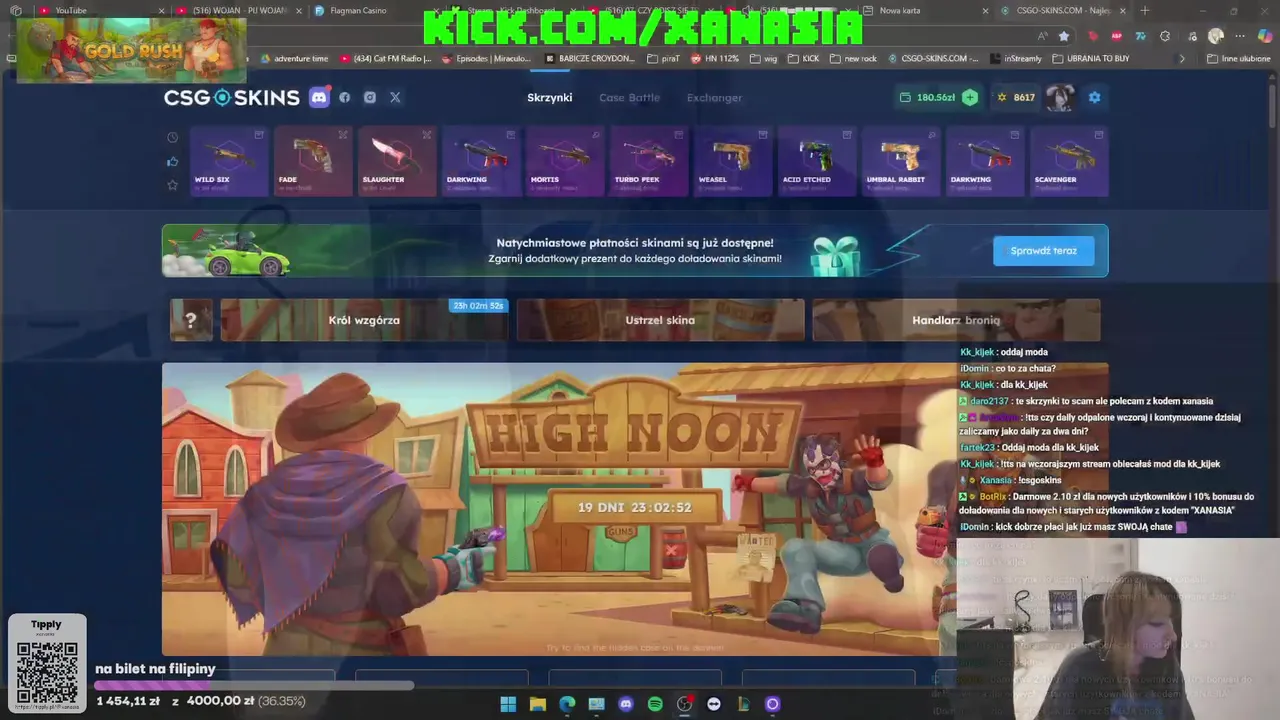
Task: Open the TURBO PEEK drop card
Action: 649,162
